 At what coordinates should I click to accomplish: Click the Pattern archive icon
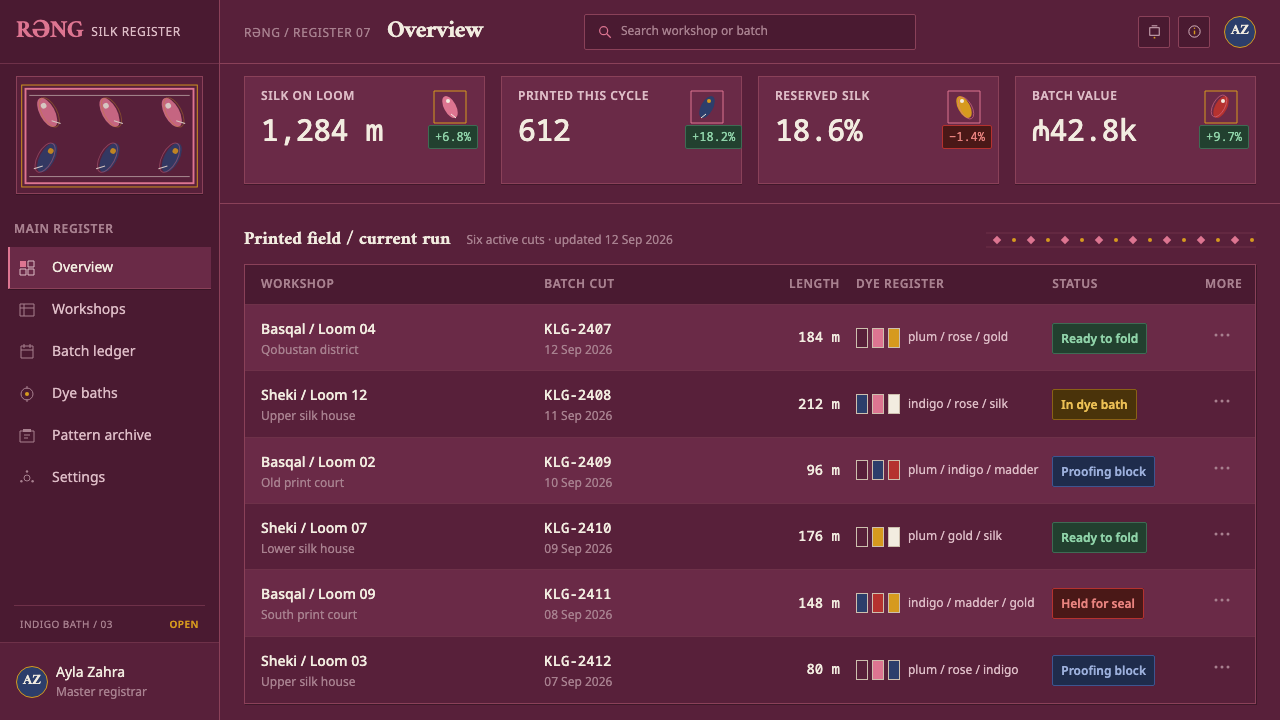27,435
